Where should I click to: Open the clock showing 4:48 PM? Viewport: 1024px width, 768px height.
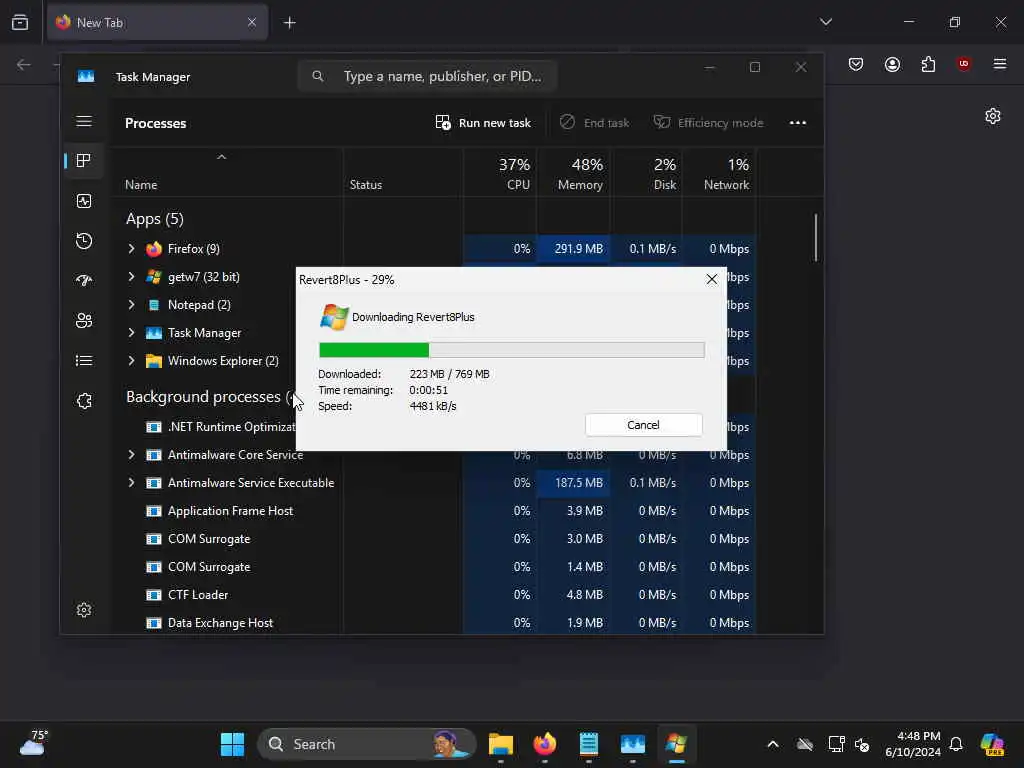coord(913,744)
